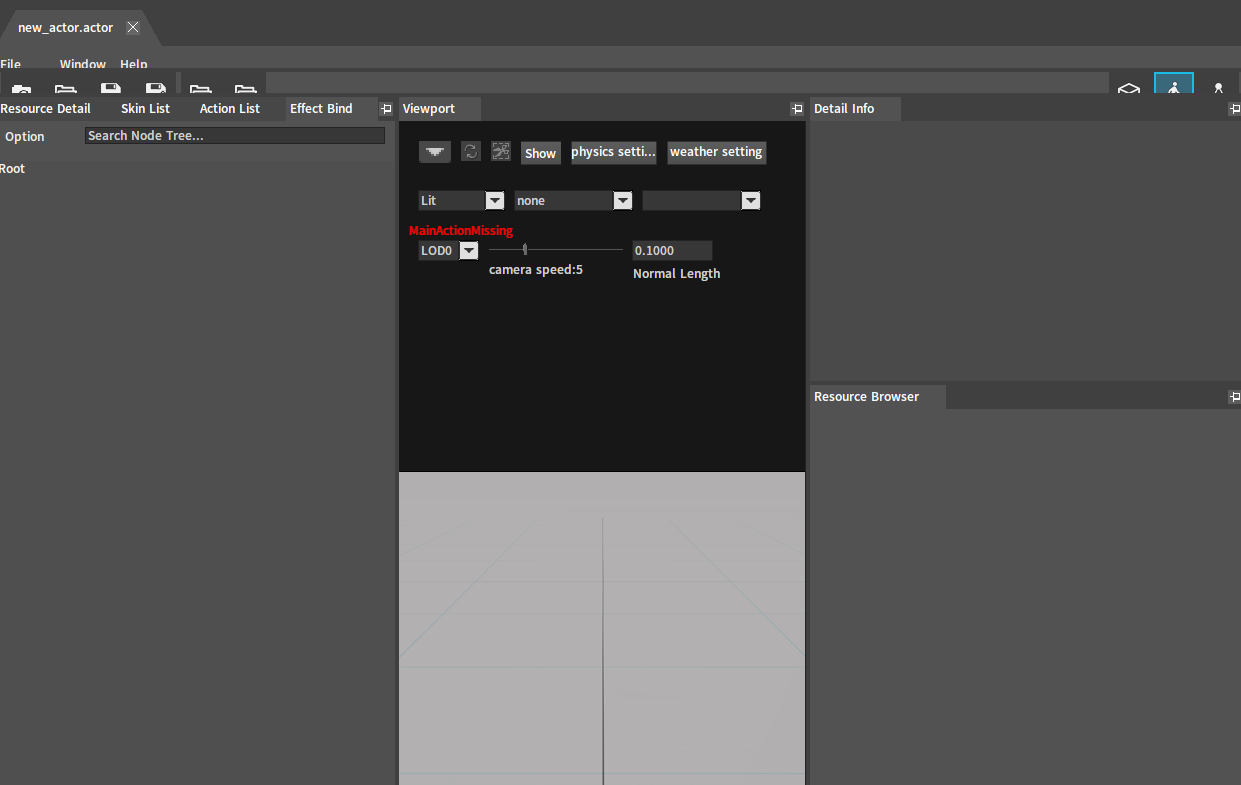
Task: Open the Window menu
Action: (x=82, y=64)
